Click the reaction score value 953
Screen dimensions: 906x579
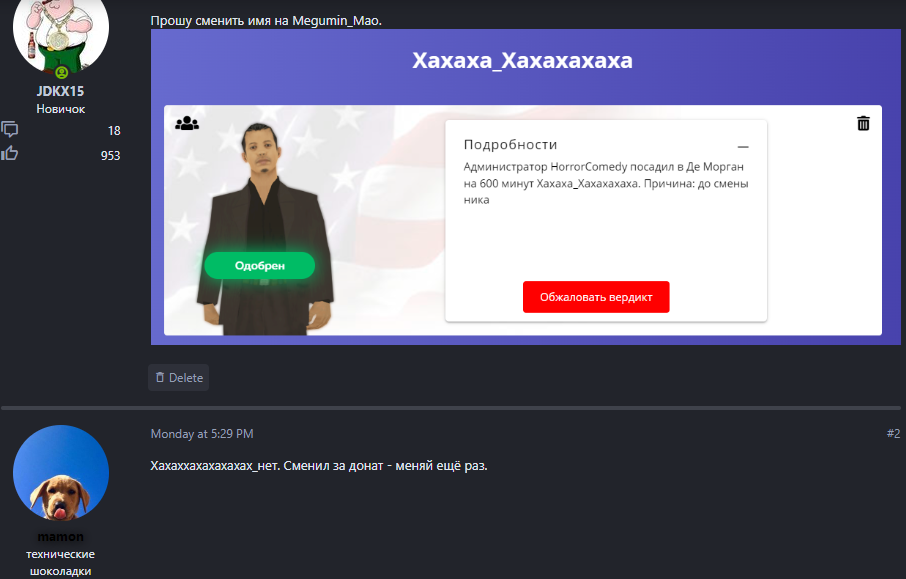point(110,155)
